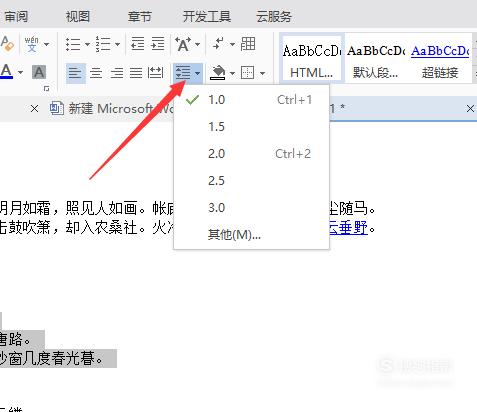Viewport: 477px width, 412px height.
Task: Justify the paragraph text
Action: [136, 73]
